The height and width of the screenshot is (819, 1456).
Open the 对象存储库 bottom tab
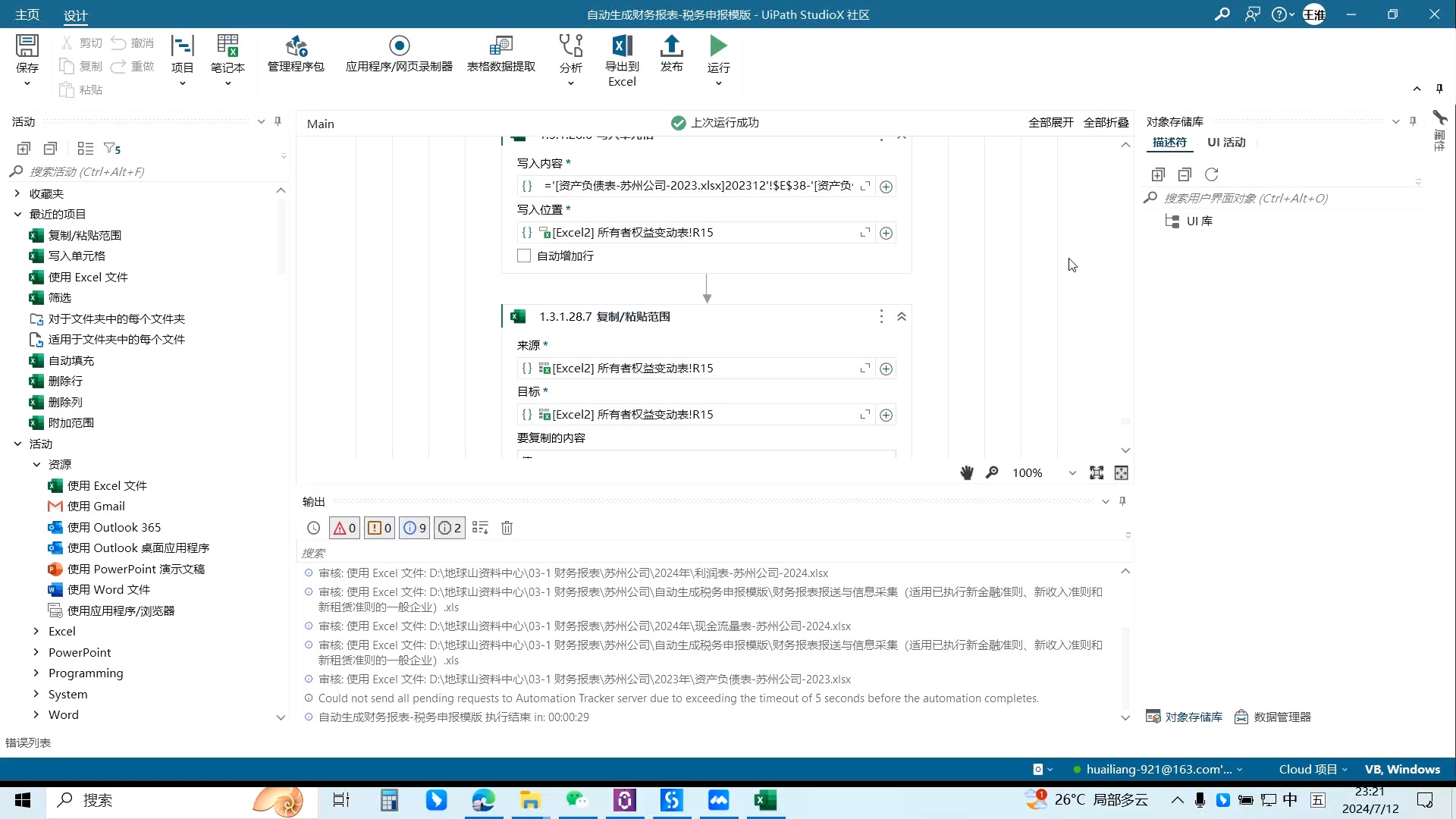[x=1184, y=717]
